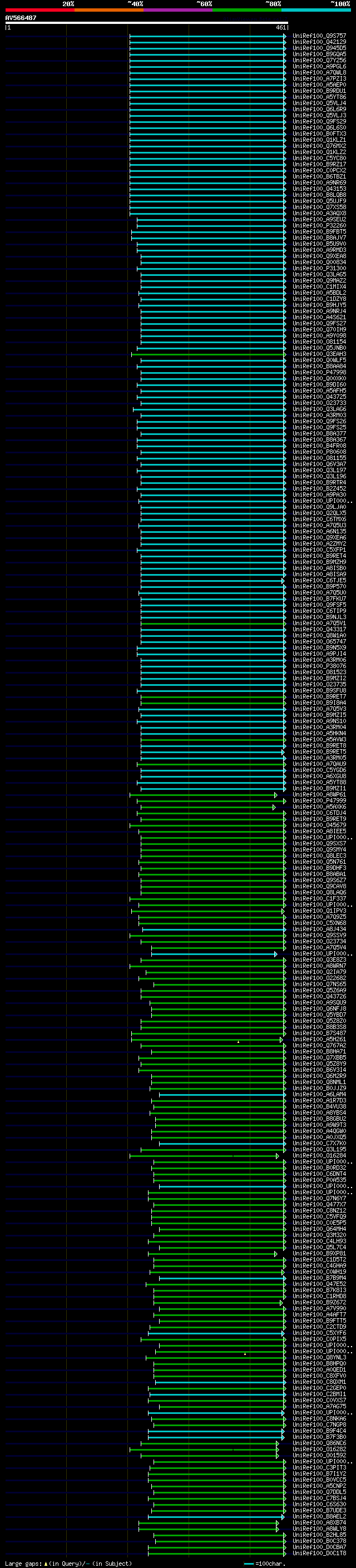Click the orange ~40% identity legend segment
The width and height of the screenshot is (356, 1568).
(x=109, y=10)
